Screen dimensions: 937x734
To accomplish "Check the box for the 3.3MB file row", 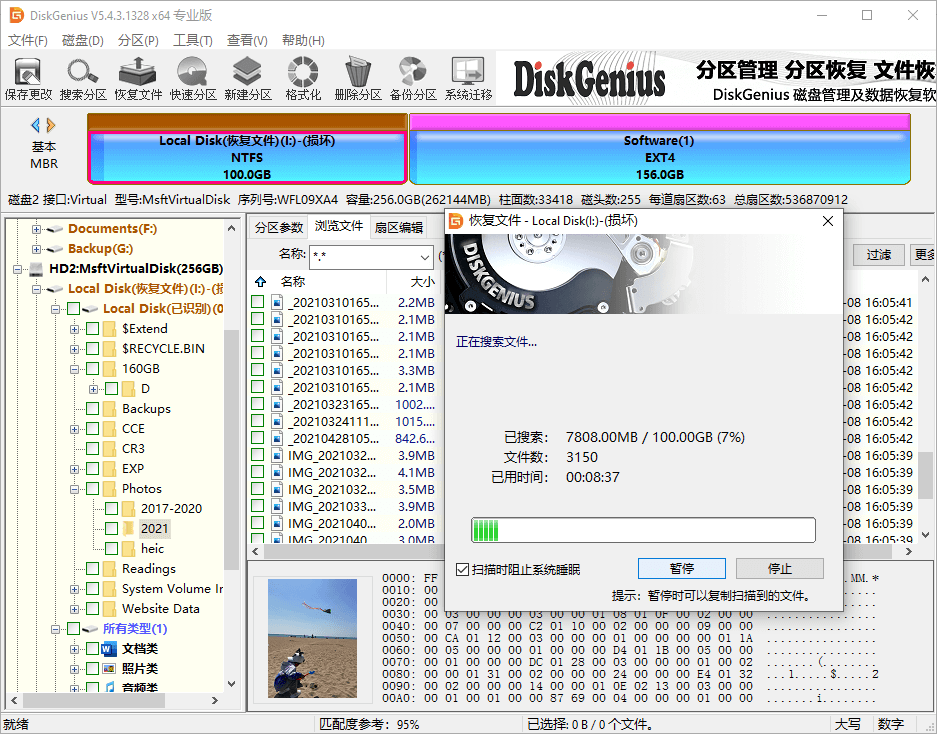I will (x=258, y=370).
